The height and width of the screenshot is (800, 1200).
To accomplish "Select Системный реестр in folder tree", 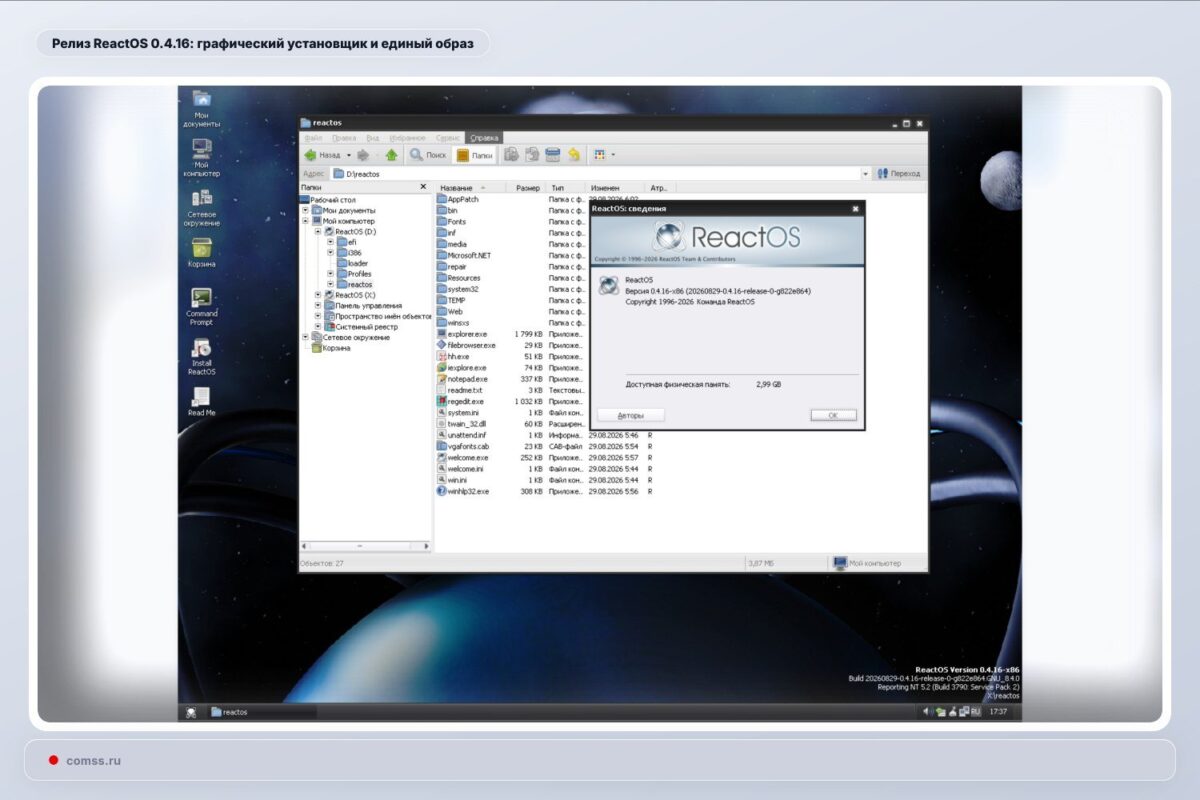I will point(360,327).
